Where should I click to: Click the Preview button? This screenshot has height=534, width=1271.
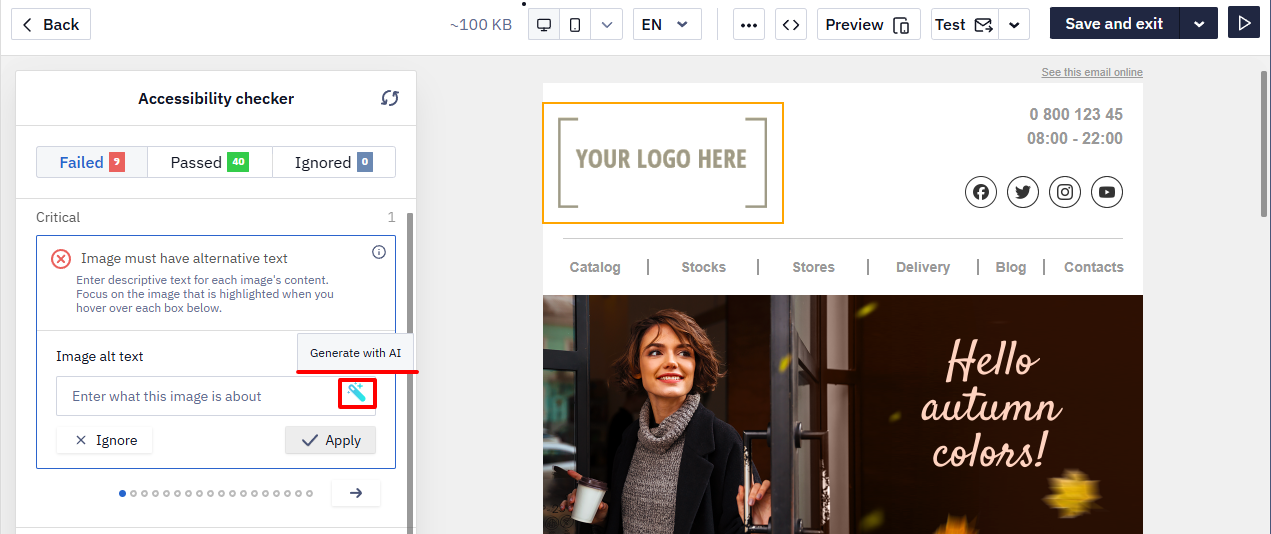(x=868, y=24)
